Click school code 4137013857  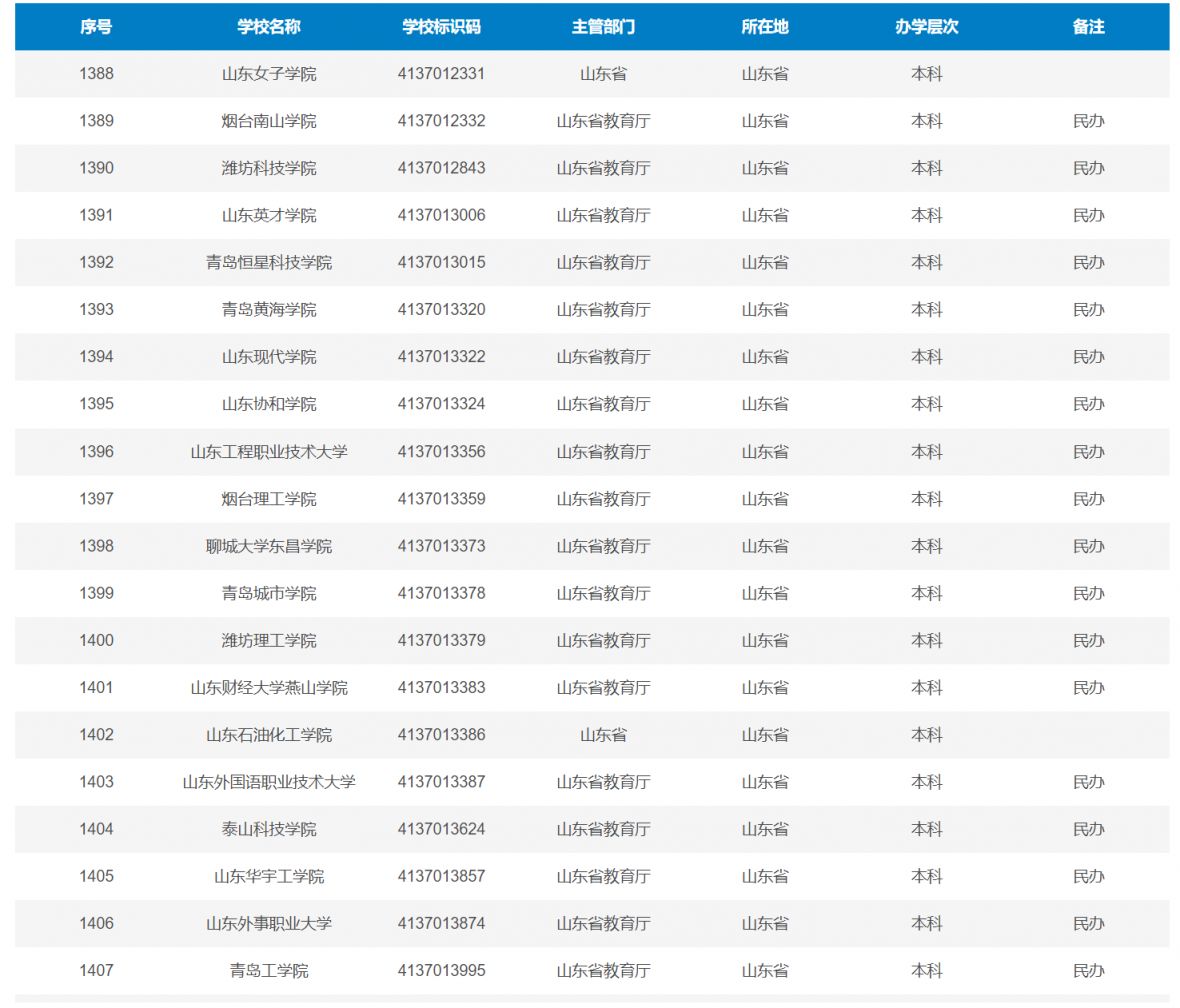[x=442, y=877]
